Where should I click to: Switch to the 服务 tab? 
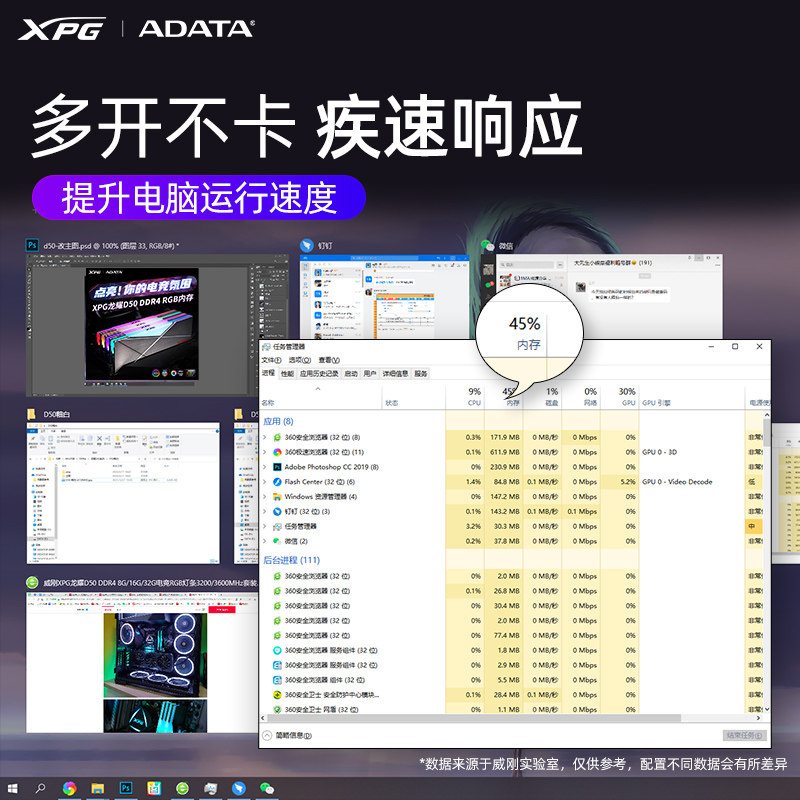pyautogui.click(x=420, y=373)
